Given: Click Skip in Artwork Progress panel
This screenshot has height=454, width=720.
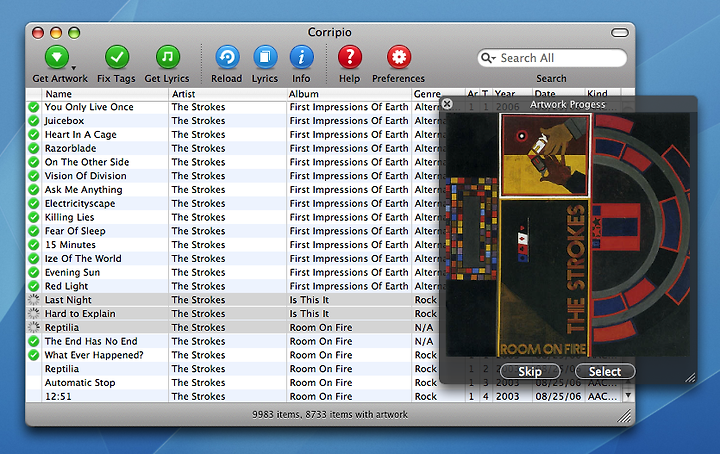Looking at the screenshot, I should [x=530, y=372].
